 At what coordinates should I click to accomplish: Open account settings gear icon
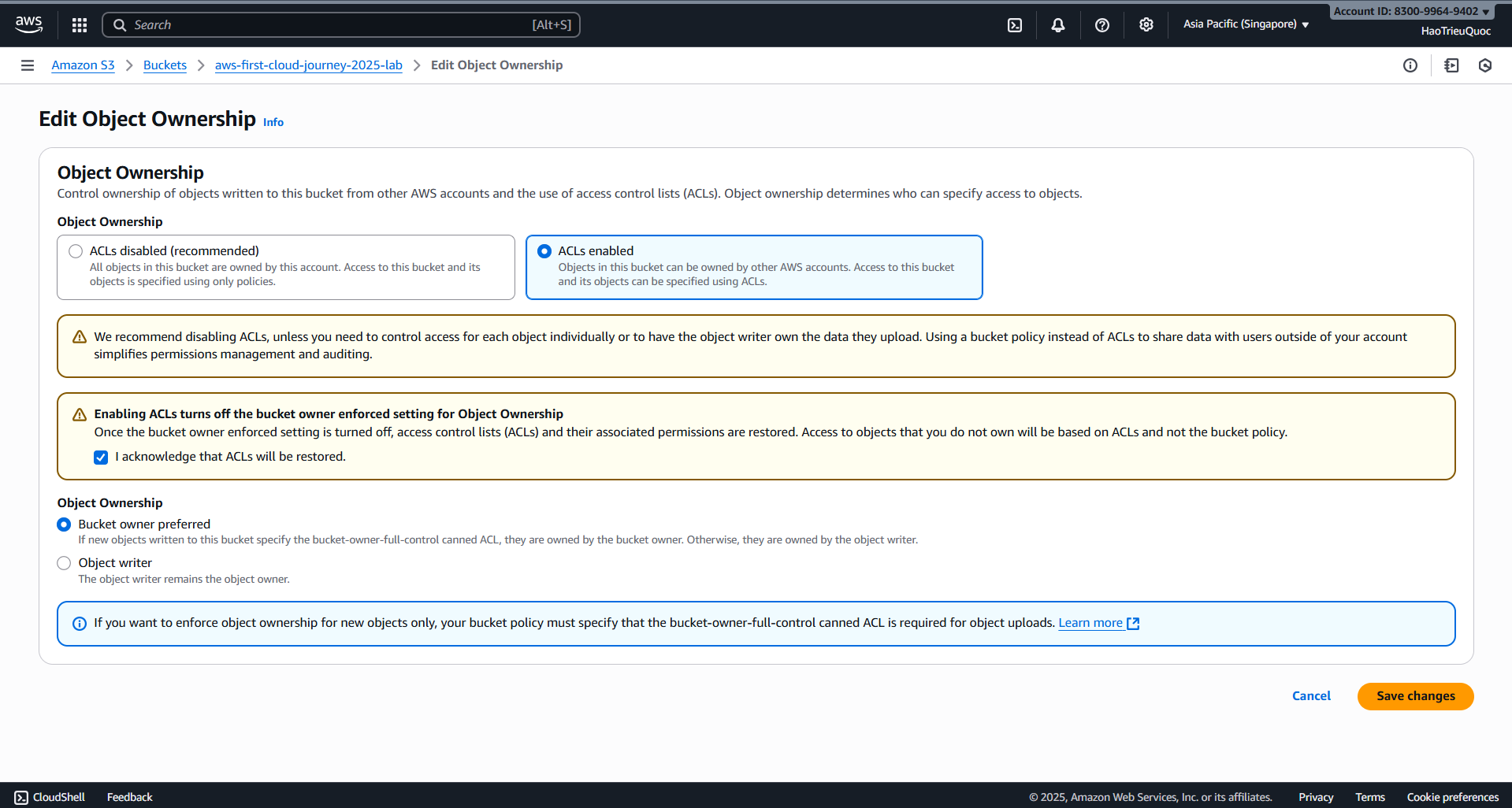pos(1146,24)
